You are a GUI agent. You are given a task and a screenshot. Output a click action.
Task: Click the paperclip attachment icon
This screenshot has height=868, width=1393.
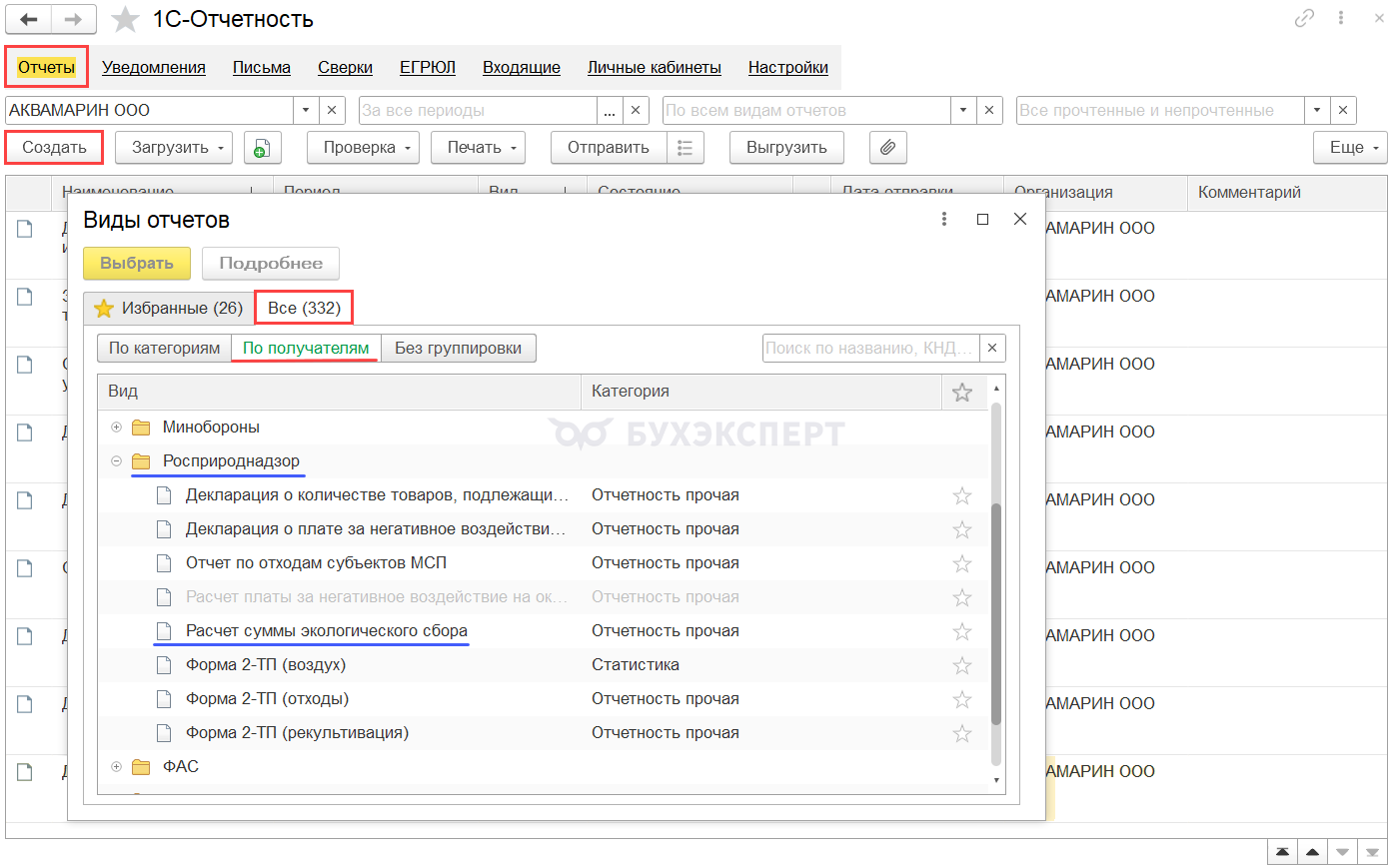pyautogui.click(x=887, y=148)
